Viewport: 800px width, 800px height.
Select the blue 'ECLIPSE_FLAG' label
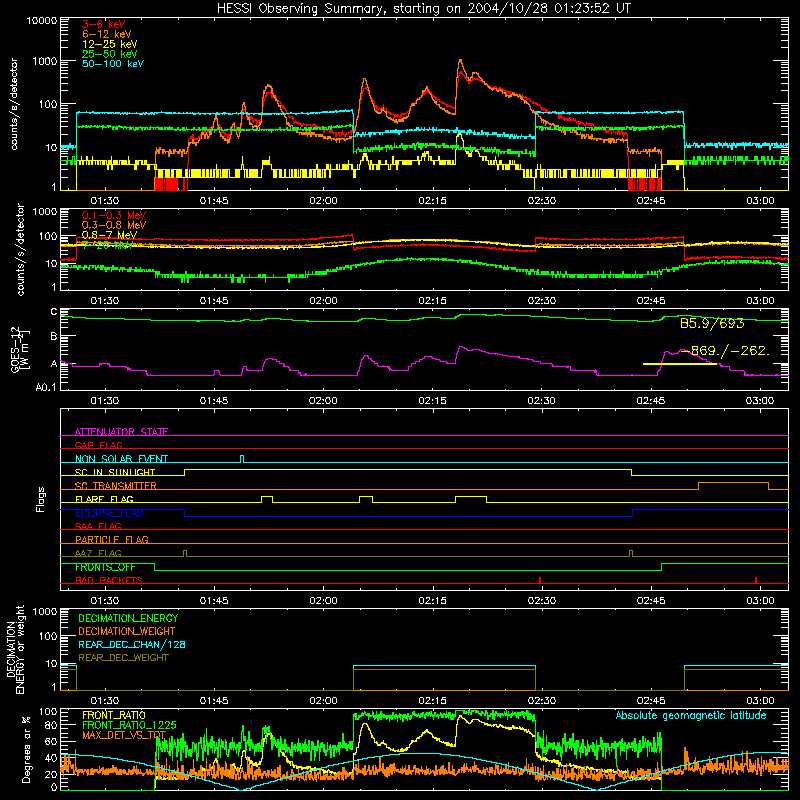click(109, 513)
